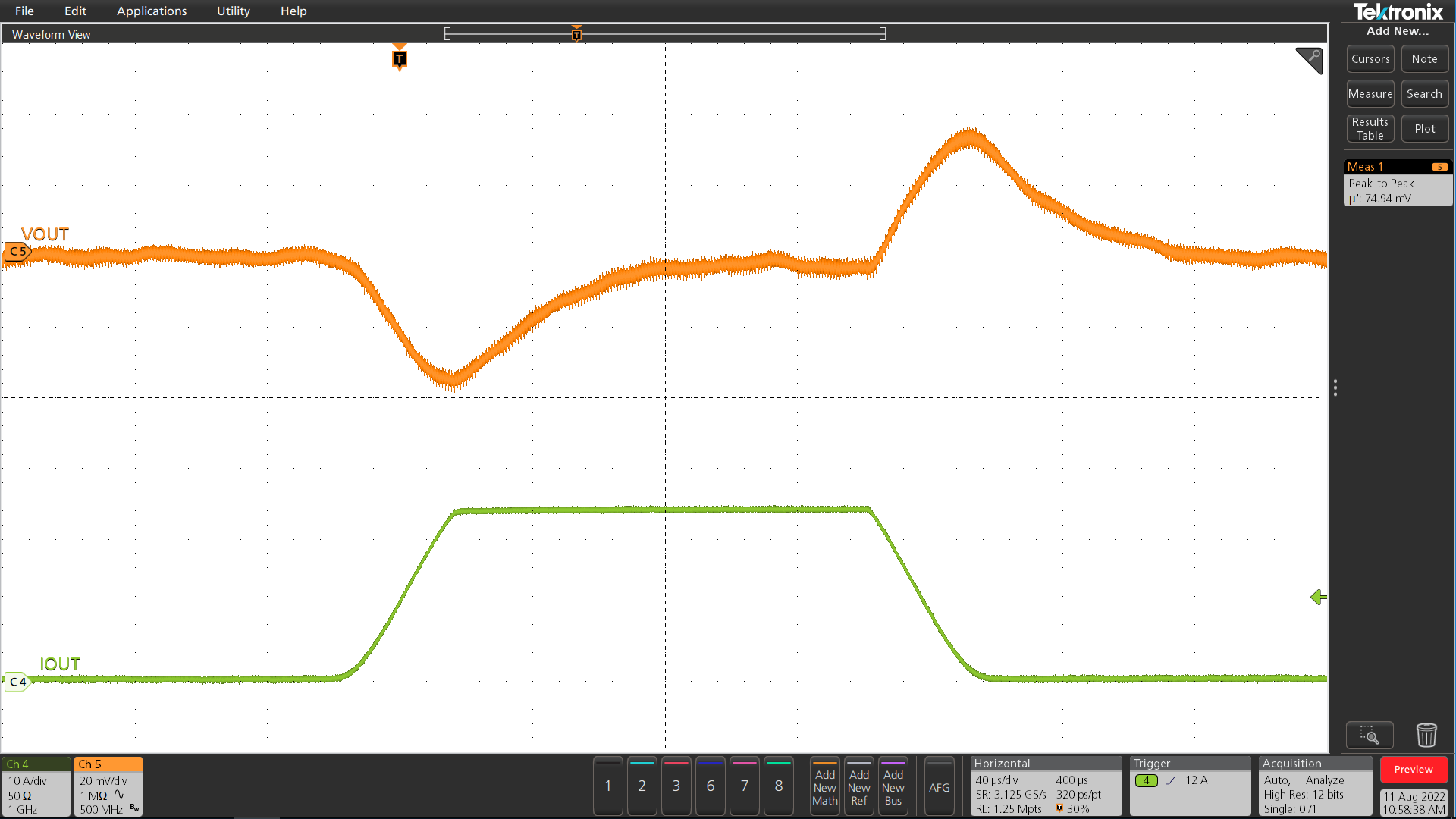Enable channel 2 button
This screenshot has width=1456, height=819.
tap(642, 786)
